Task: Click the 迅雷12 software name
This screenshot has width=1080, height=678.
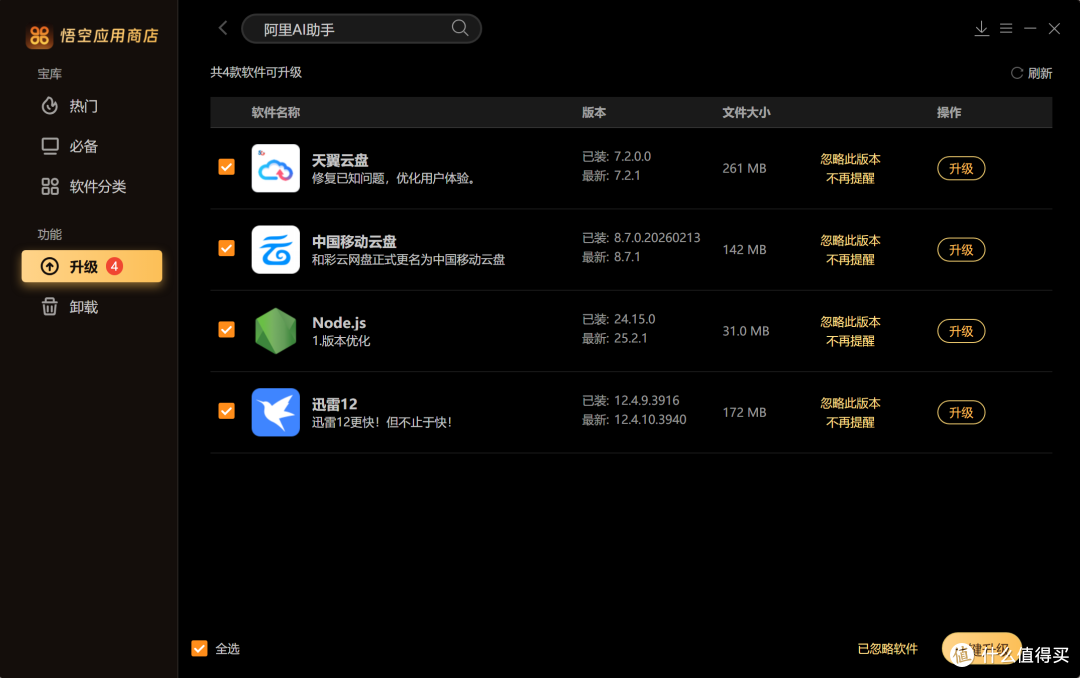Action: [x=334, y=404]
